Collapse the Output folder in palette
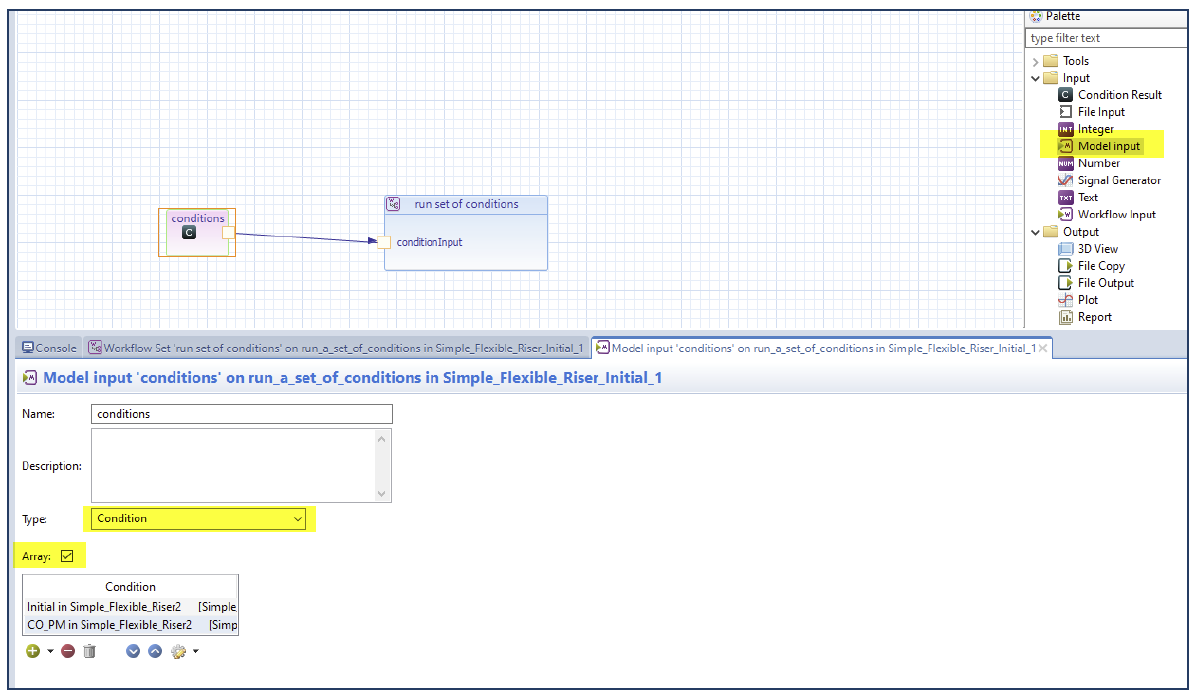Screen dimensions: 1204x699 [1036, 232]
